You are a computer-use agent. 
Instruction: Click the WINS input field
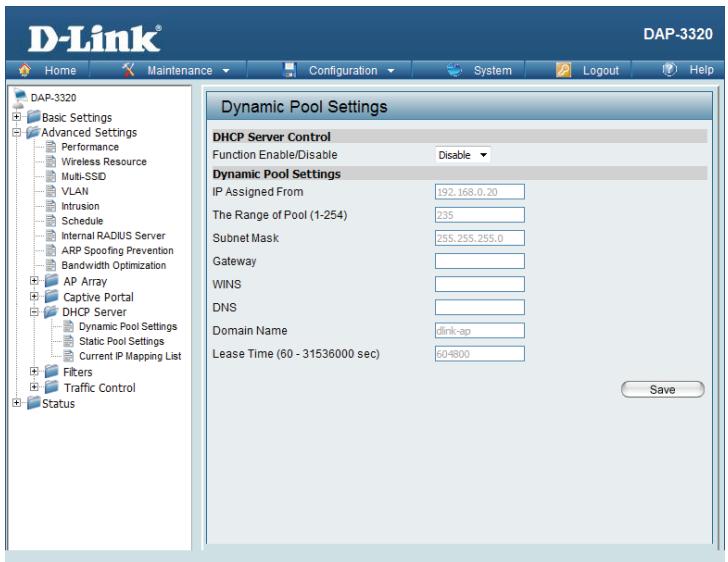pyautogui.click(x=480, y=284)
